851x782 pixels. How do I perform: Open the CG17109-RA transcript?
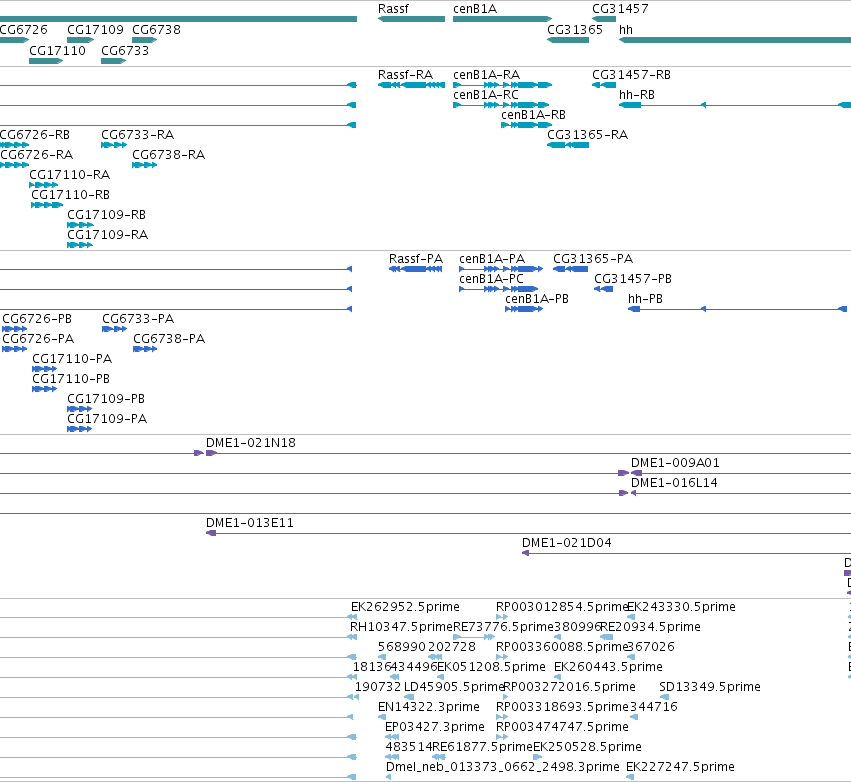click(80, 245)
